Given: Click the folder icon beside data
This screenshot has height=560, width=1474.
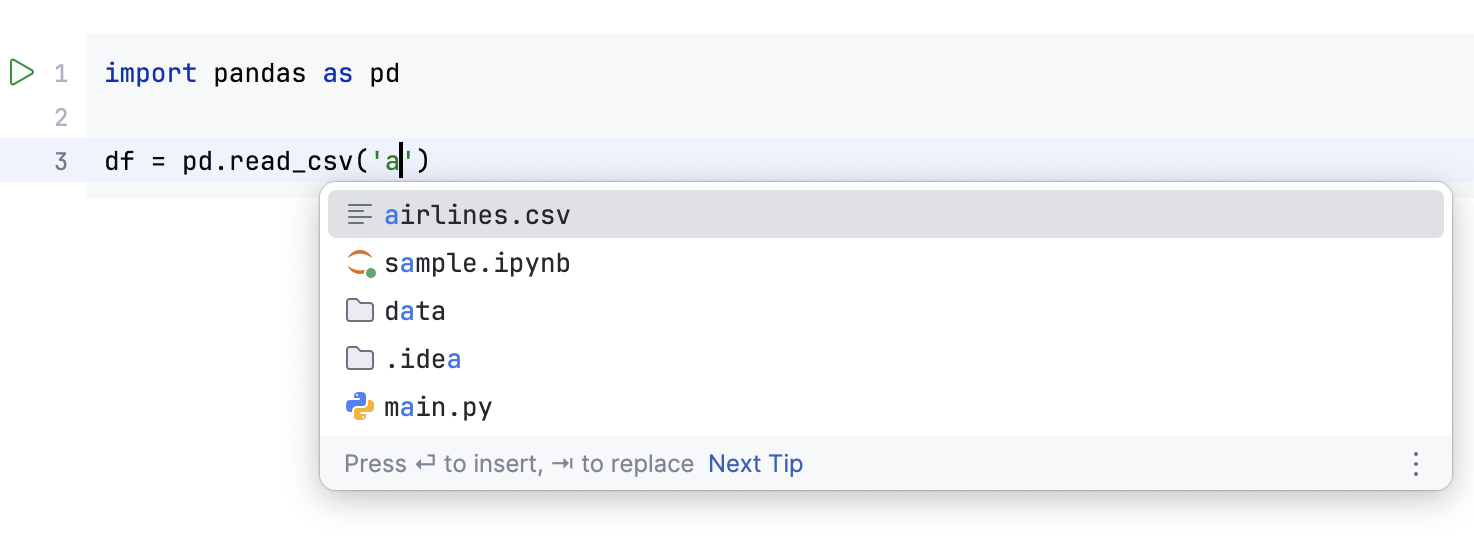Looking at the screenshot, I should pyautogui.click(x=360, y=311).
